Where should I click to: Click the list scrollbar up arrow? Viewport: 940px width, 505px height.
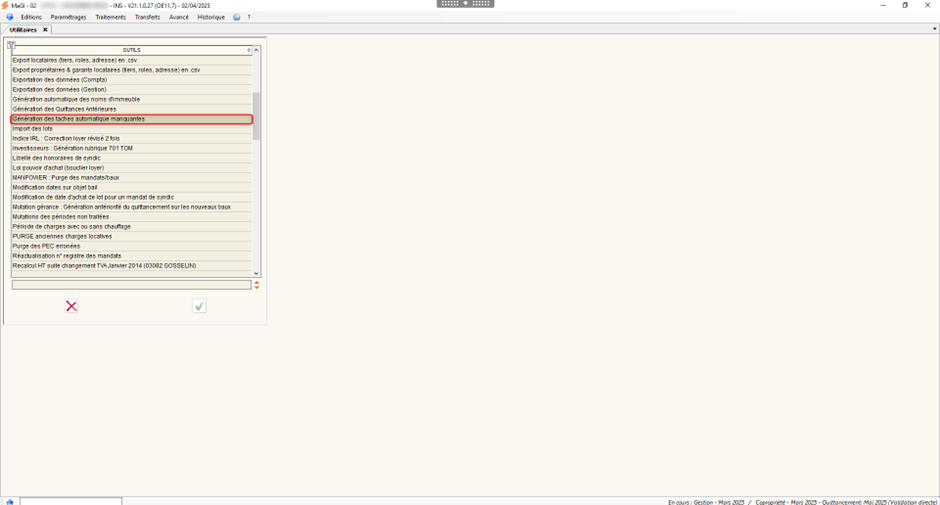point(256,50)
